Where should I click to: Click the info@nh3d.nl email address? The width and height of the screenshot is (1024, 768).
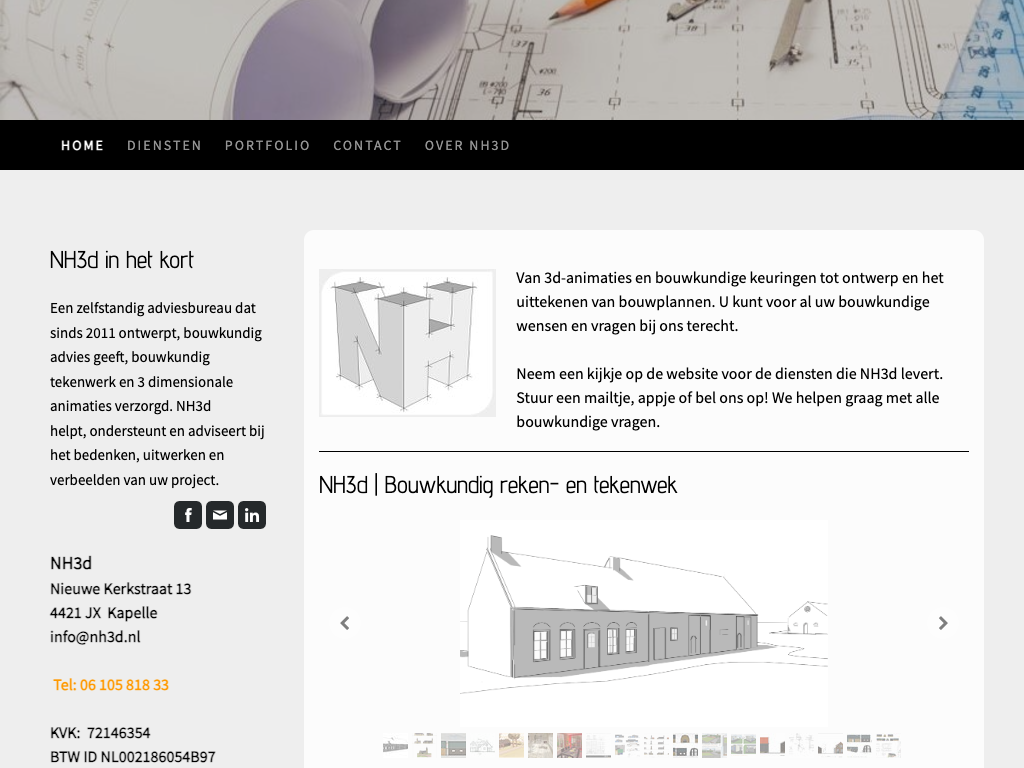point(95,637)
